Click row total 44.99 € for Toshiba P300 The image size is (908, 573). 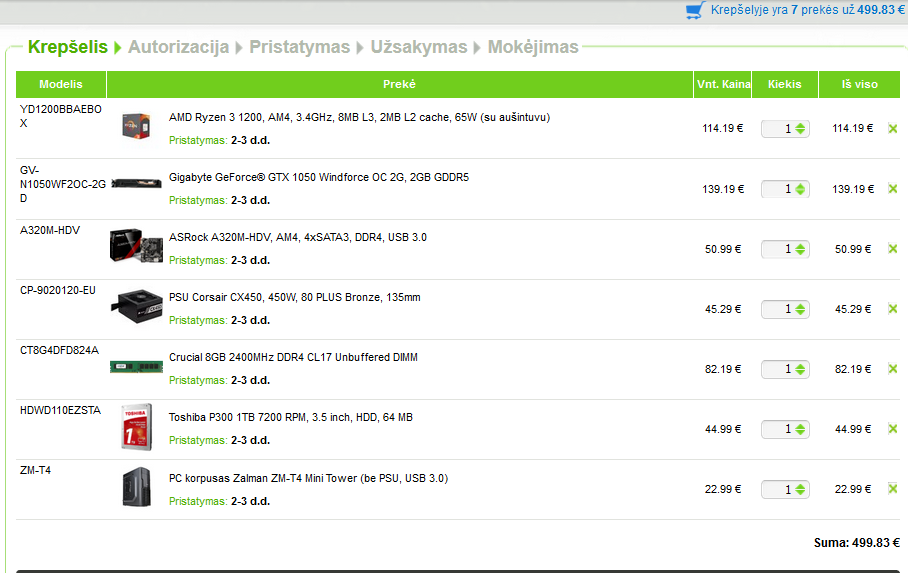853,429
